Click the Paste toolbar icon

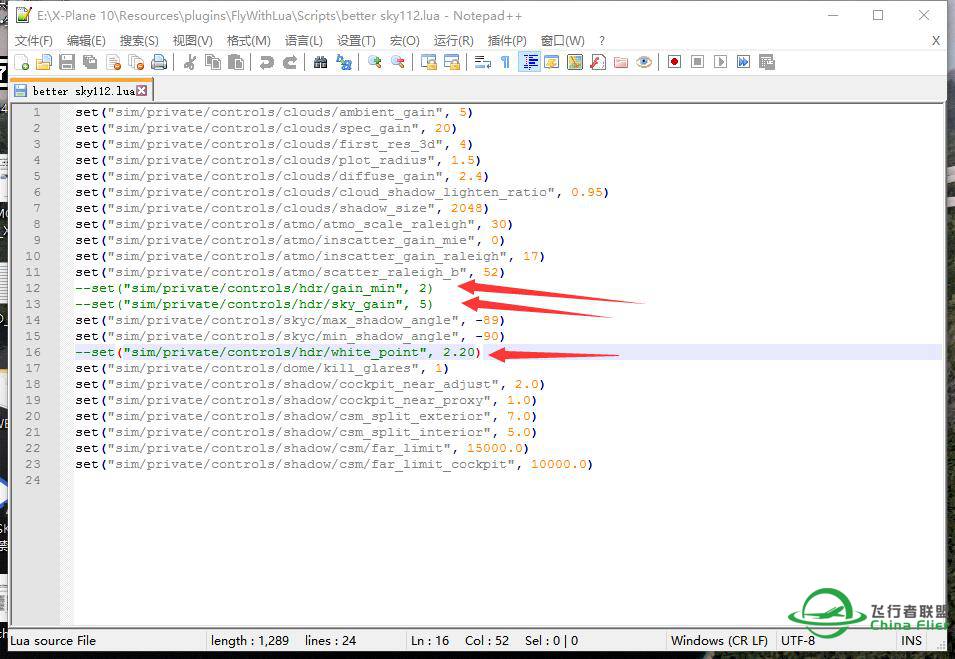236,62
